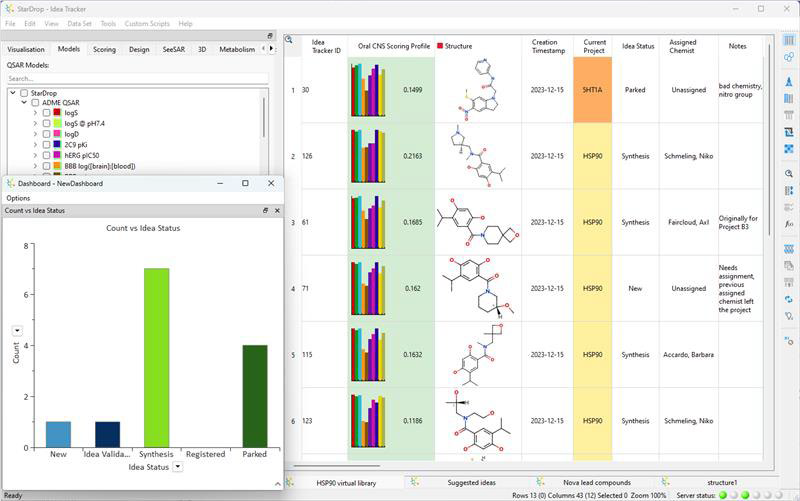Open the Idea Status x-axis dropdown
The width and height of the screenshot is (800, 501).
coord(177,466)
